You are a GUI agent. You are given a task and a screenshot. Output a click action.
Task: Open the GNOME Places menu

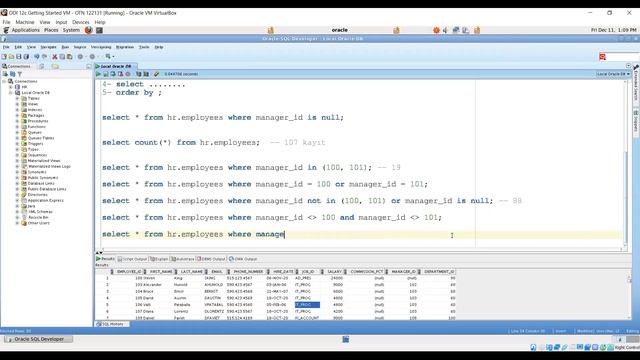(x=51, y=30)
